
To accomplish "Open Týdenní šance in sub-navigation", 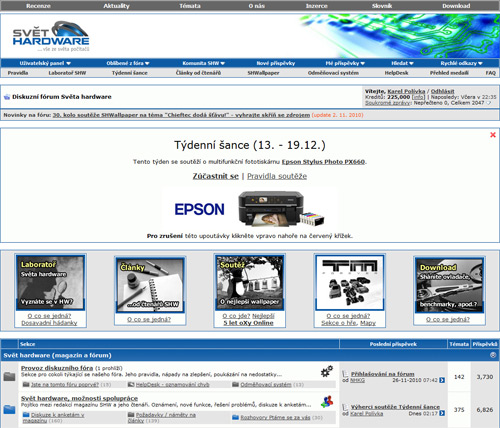I will click(x=130, y=73).
